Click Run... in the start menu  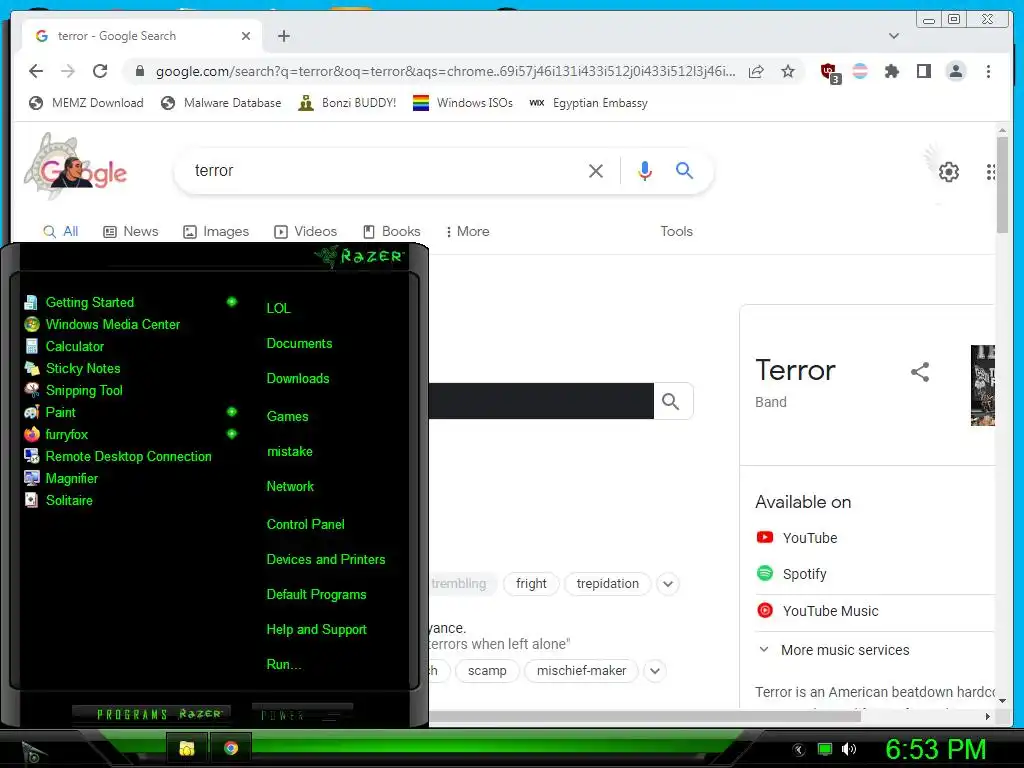[284, 664]
